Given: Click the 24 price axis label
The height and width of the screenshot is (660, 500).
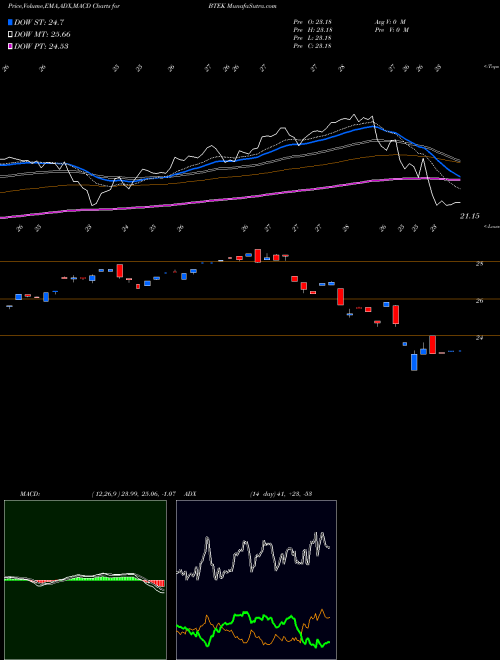Looking at the screenshot, I should coord(479,338).
